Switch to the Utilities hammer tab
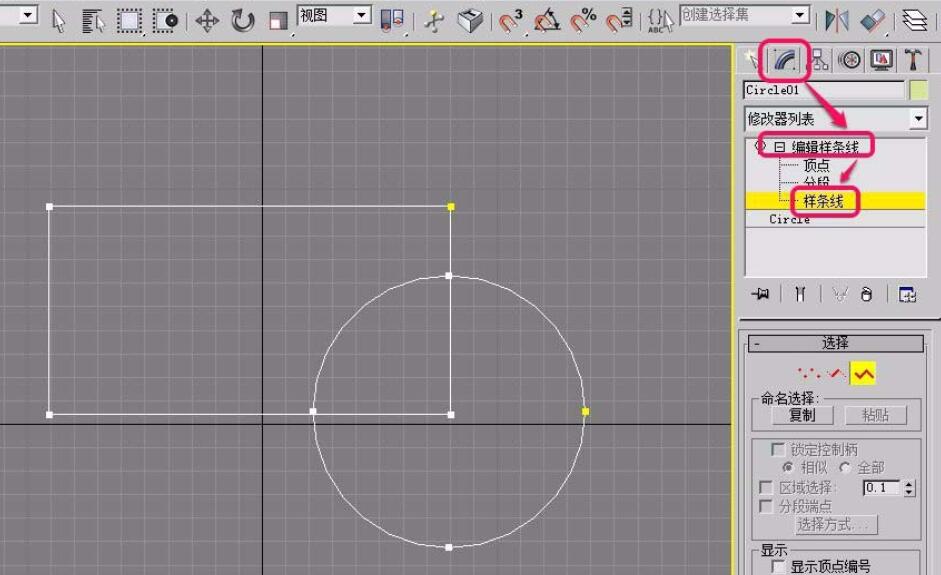Screen dimensions: 941x575 pyautogui.click(x=913, y=60)
